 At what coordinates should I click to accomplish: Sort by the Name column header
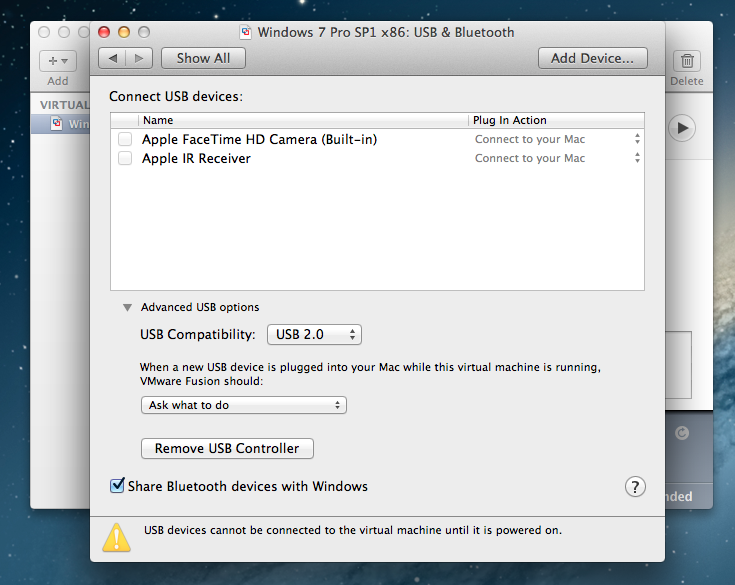[x=300, y=120]
